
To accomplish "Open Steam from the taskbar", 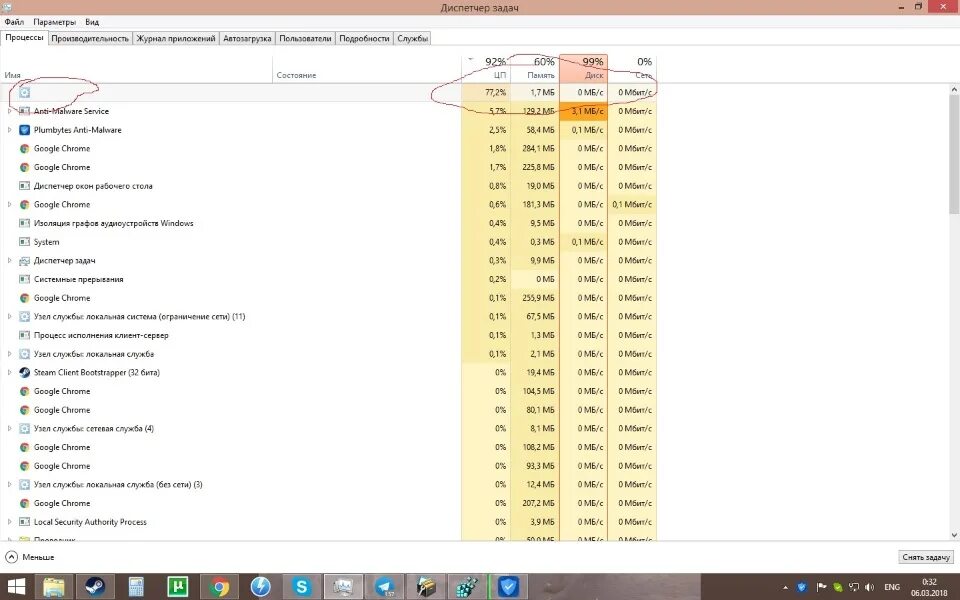I will point(94,587).
